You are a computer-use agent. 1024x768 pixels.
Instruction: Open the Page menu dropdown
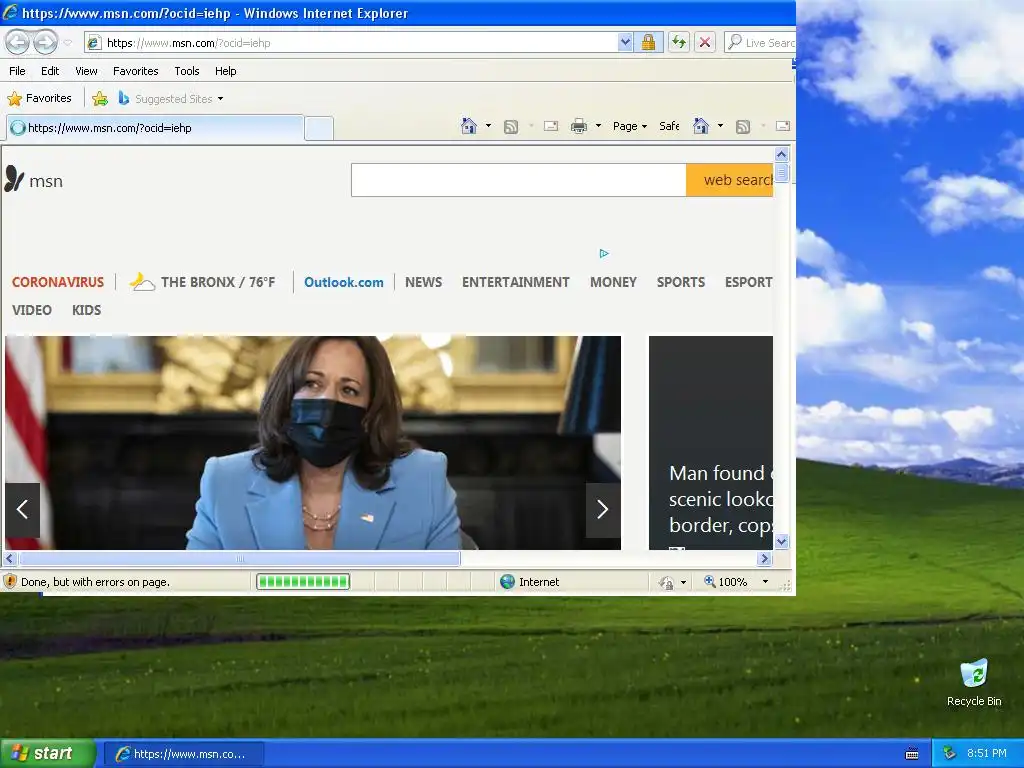click(630, 126)
